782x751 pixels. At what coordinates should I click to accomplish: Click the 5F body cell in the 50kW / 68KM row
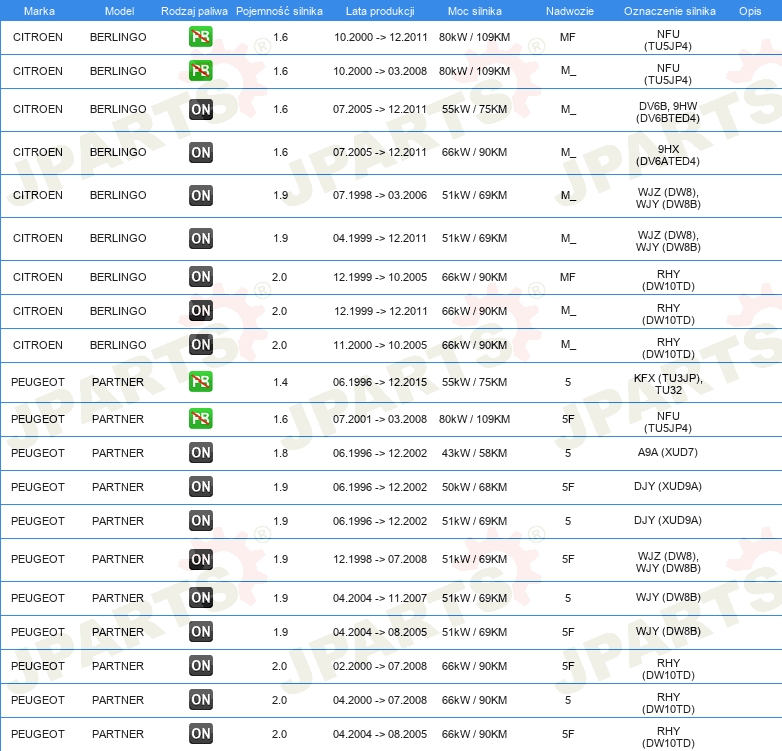click(x=568, y=487)
